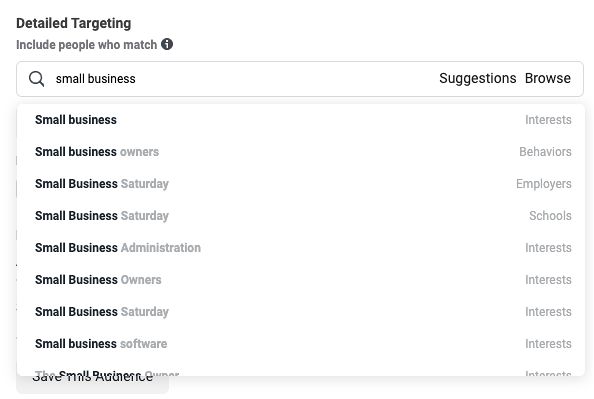Click the Save This Audience button
594x399 pixels.
pyautogui.click(x=92, y=383)
